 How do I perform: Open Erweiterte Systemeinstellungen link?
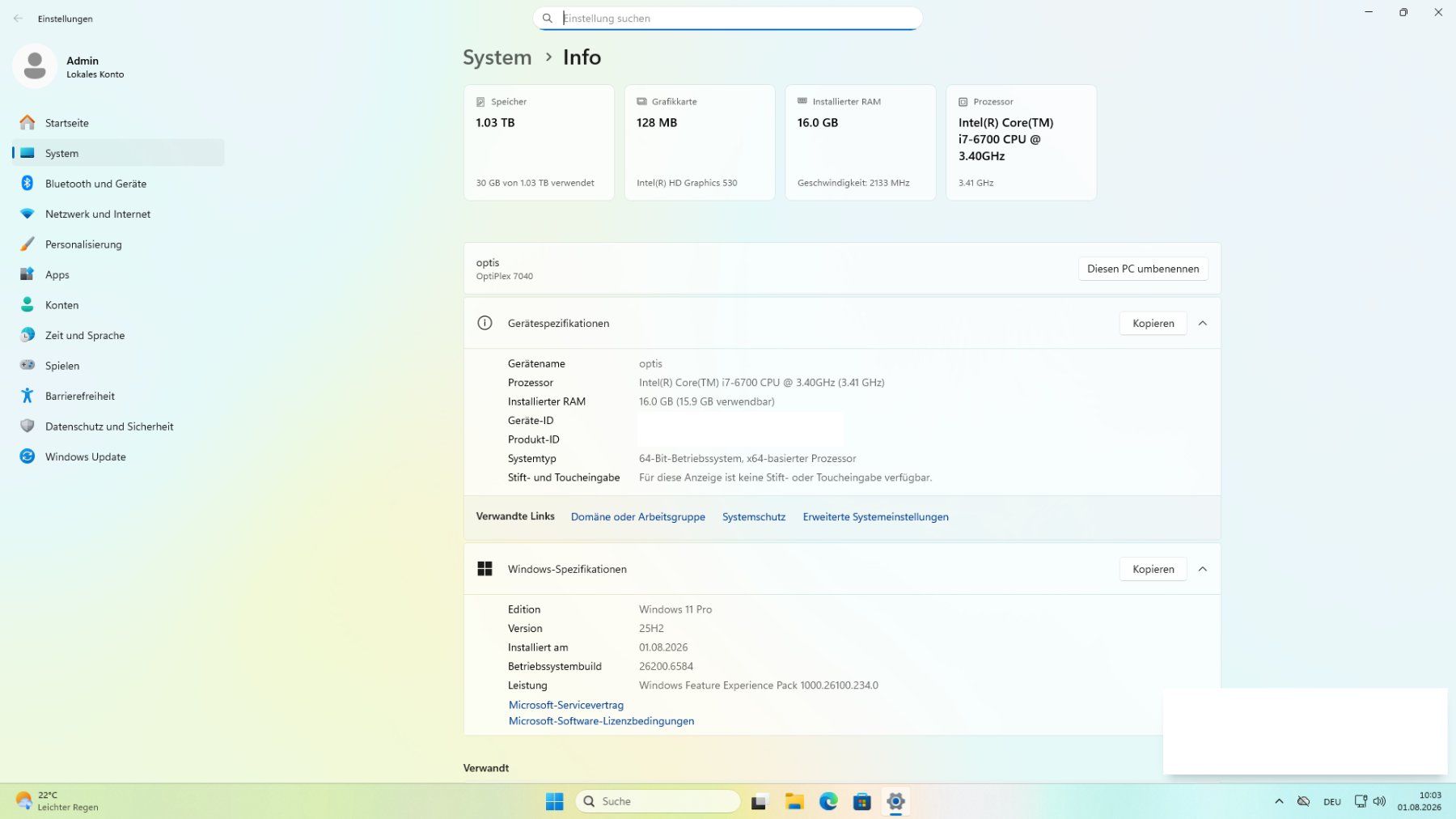click(x=875, y=517)
